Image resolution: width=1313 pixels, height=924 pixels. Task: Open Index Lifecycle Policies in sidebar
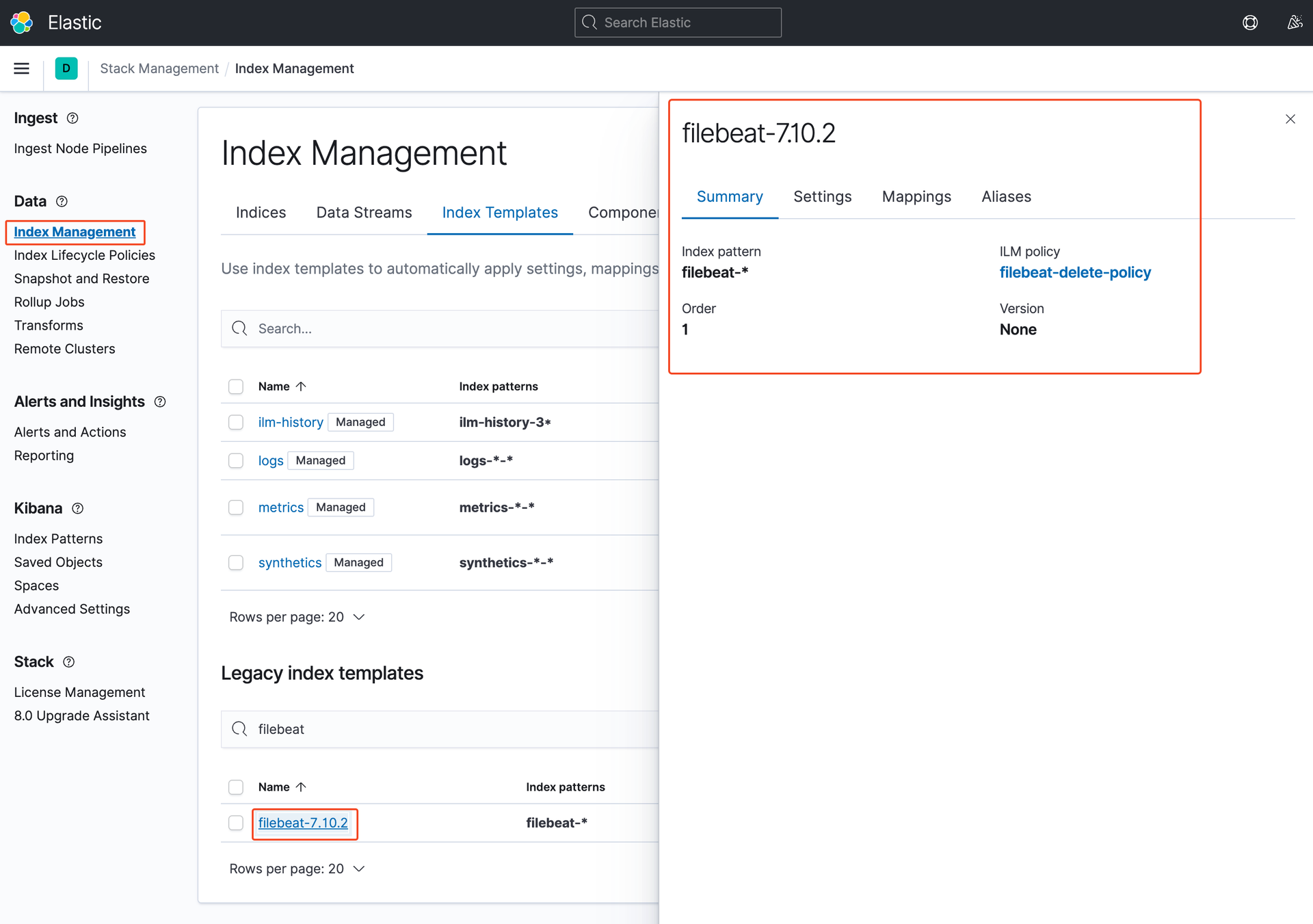click(85, 255)
